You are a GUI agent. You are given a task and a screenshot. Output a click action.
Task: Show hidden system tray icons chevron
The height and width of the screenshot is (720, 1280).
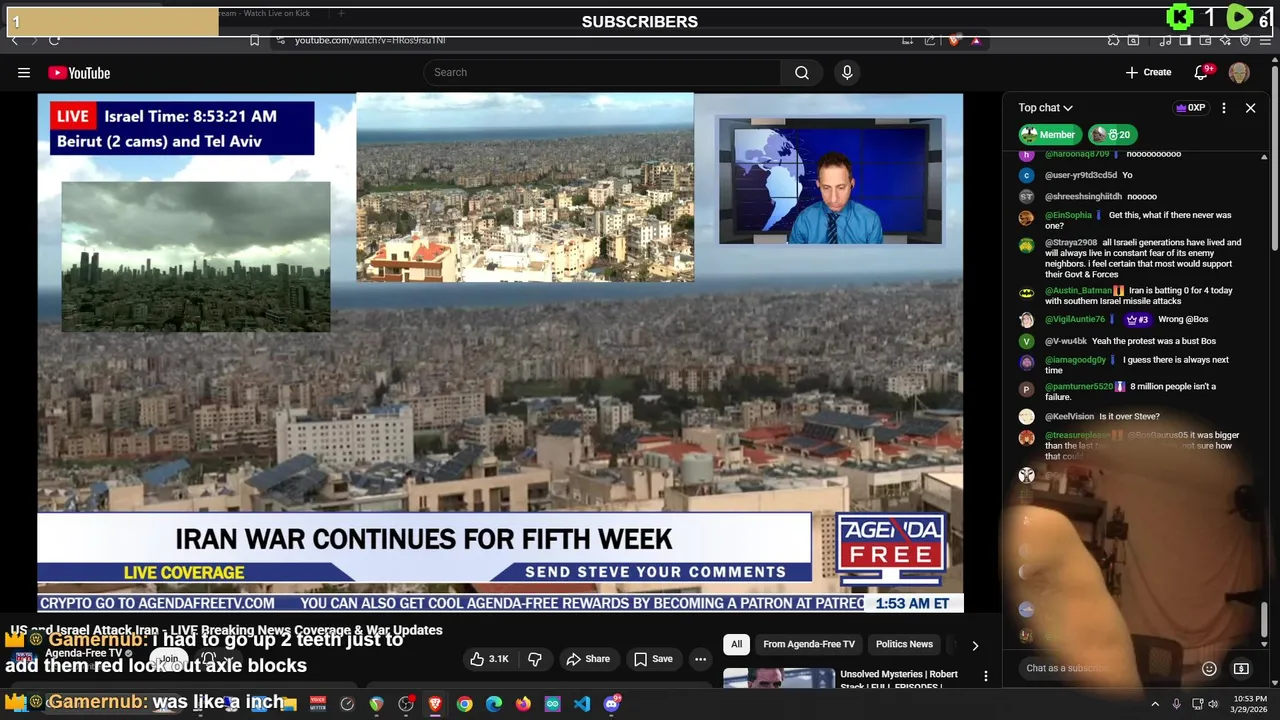(1155, 704)
